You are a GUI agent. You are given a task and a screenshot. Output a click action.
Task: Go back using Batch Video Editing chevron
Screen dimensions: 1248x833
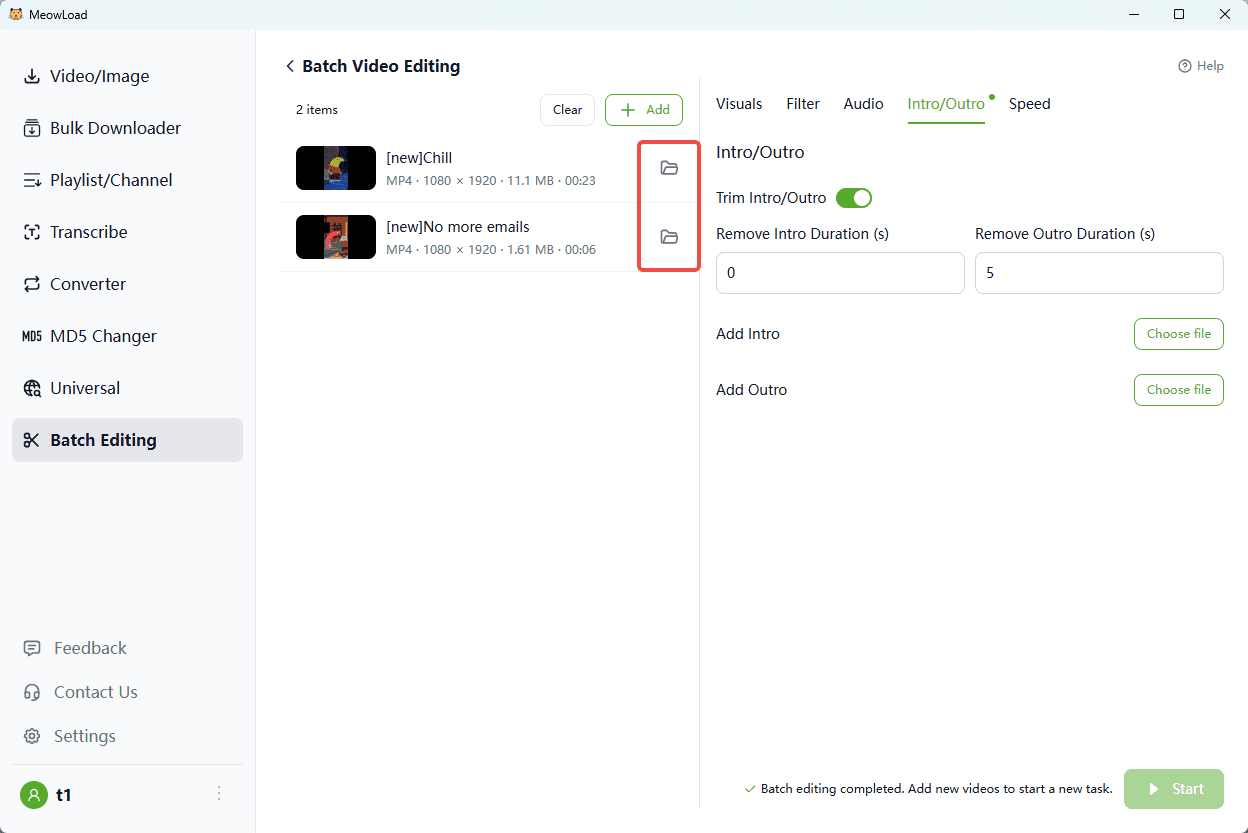click(x=290, y=66)
